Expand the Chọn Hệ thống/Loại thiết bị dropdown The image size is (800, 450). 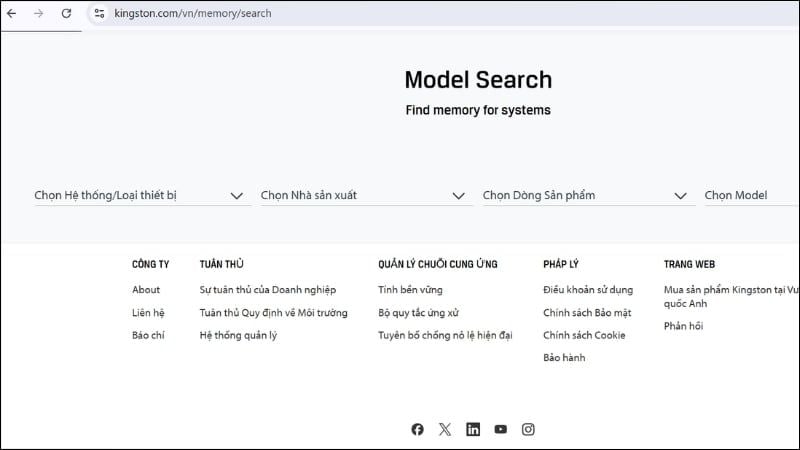click(139, 196)
